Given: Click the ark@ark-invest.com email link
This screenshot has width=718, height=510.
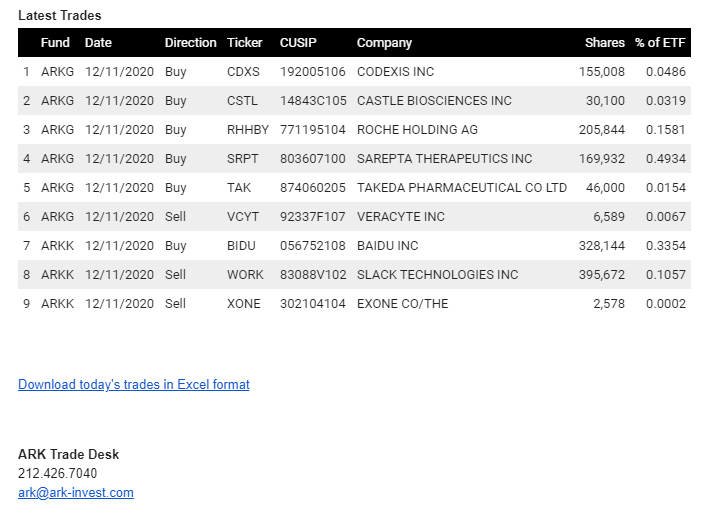Looking at the screenshot, I should click(76, 493).
